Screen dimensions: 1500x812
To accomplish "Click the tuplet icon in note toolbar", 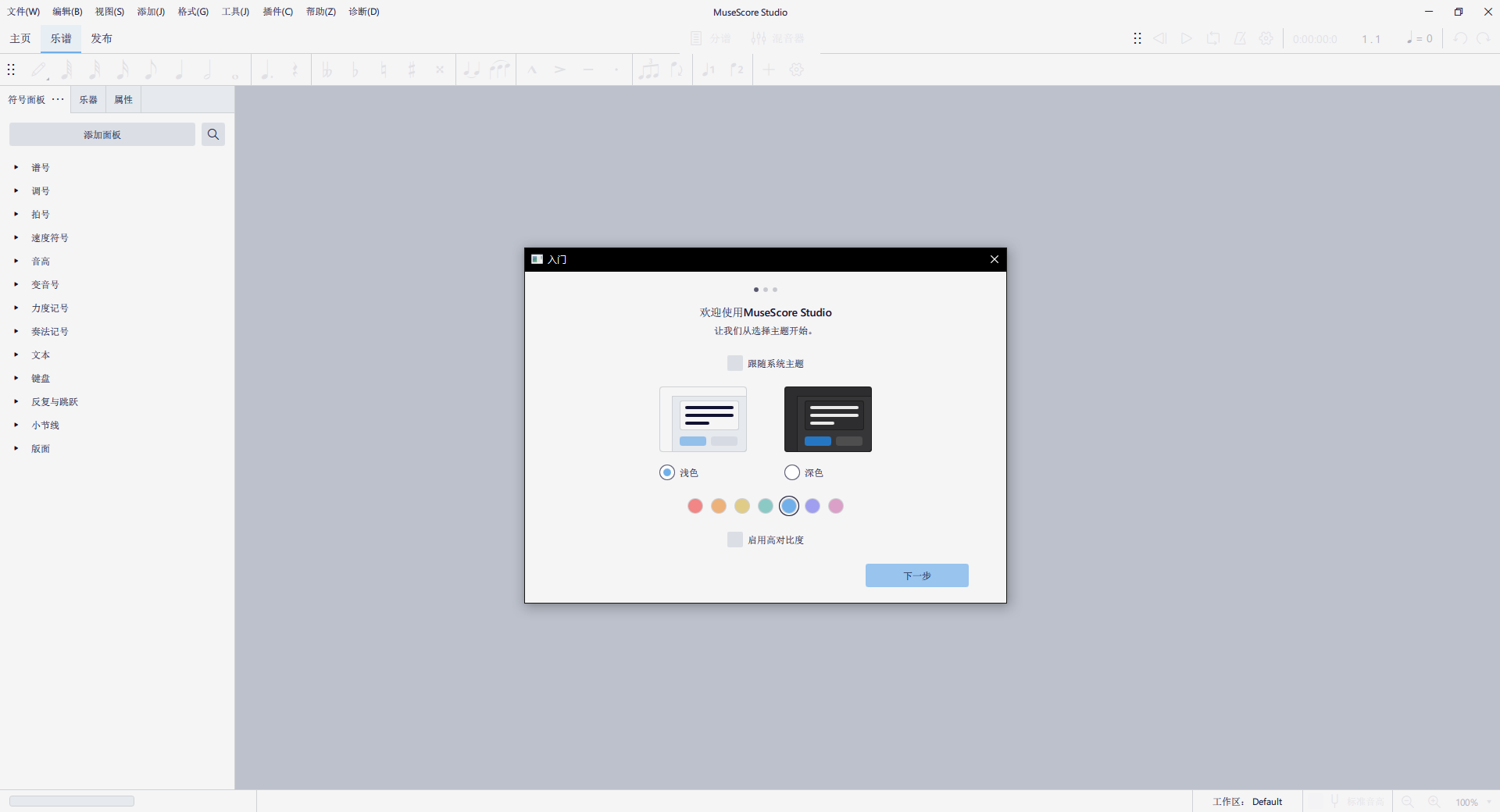I will [648, 69].
